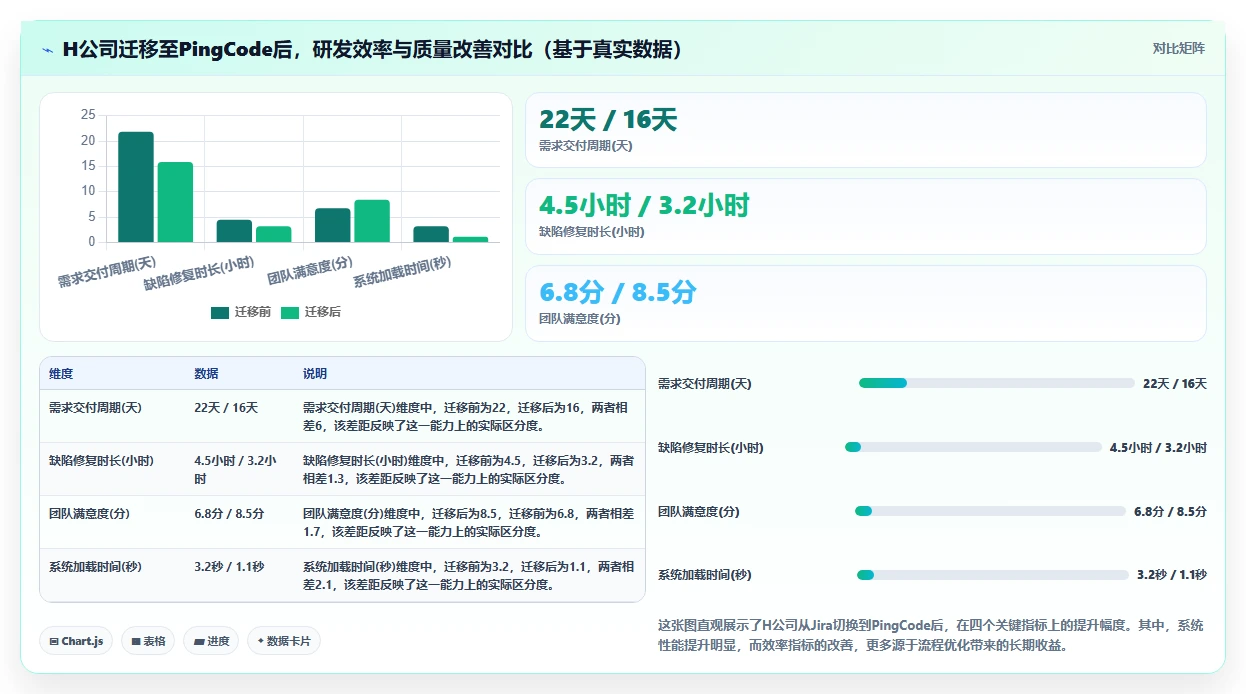
Task: Click table value 6.8分 / 8.5分
Action: coord(229,513)
